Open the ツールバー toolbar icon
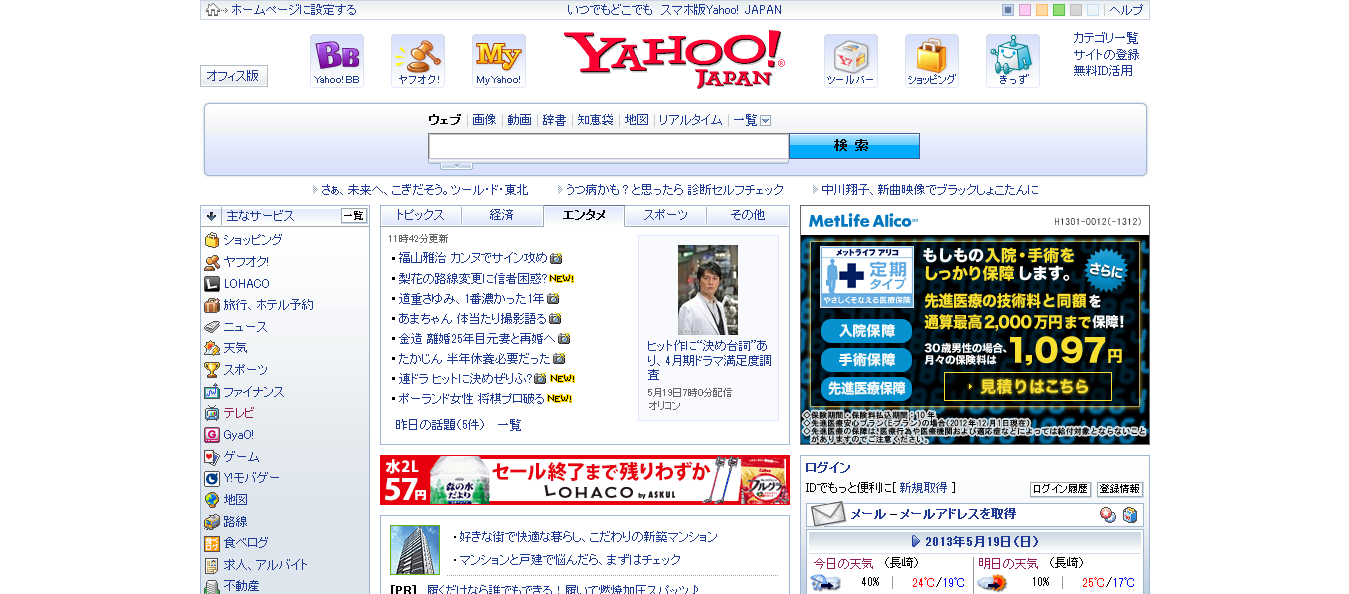Image resolution: width=1349 pixels, height=594 pixels. (851, 61)
